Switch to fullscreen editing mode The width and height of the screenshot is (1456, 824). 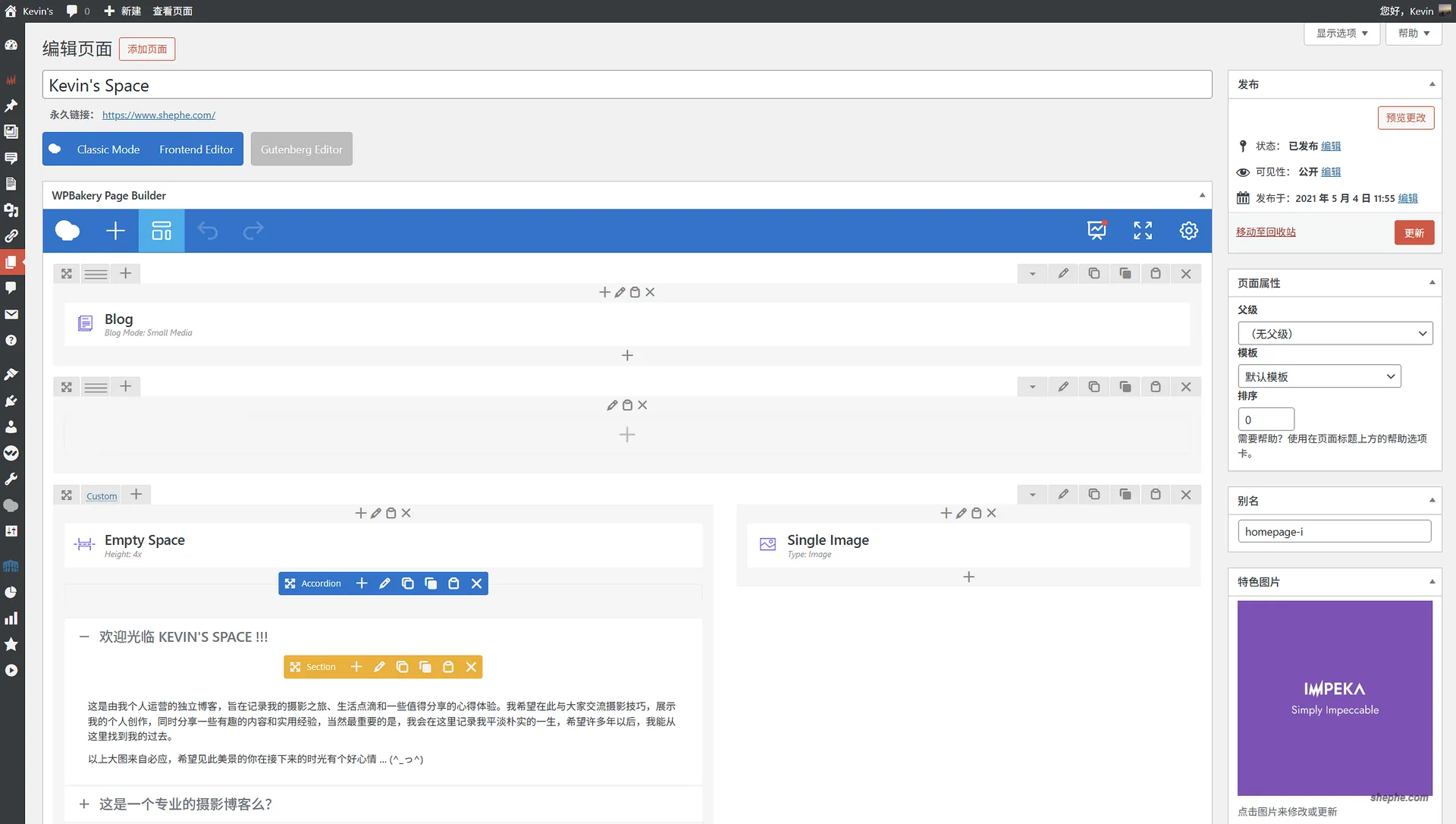(1143, 231)
